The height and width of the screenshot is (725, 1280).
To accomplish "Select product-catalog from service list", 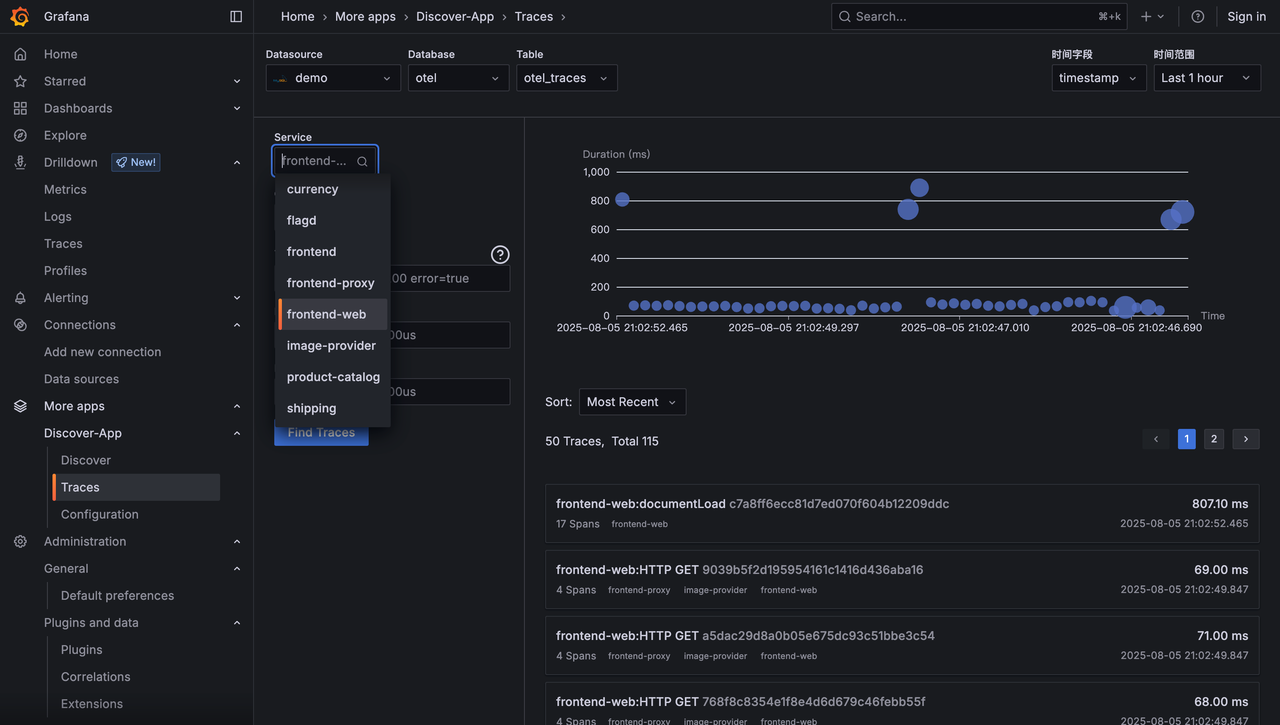I will click(x=333, y=377).
